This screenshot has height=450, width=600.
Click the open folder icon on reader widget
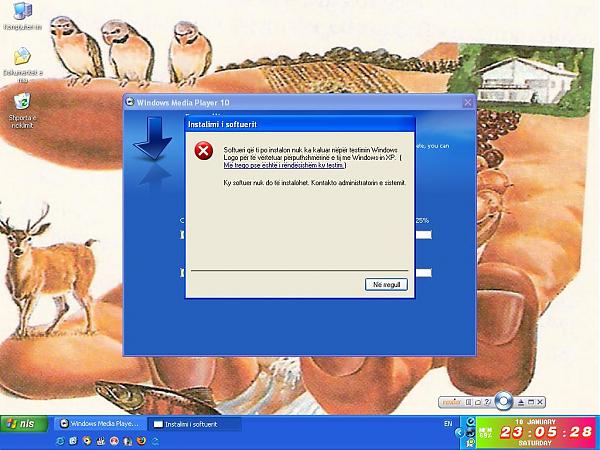[x=478, y=403]
